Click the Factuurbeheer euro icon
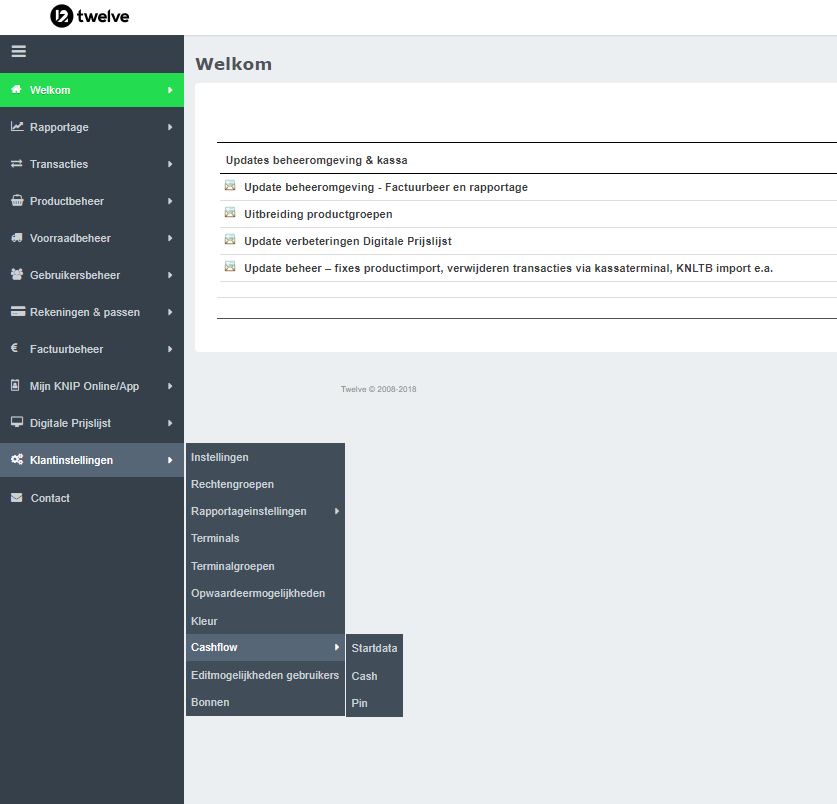The height and width of the screenshot is (804, 837). point(15,349)
